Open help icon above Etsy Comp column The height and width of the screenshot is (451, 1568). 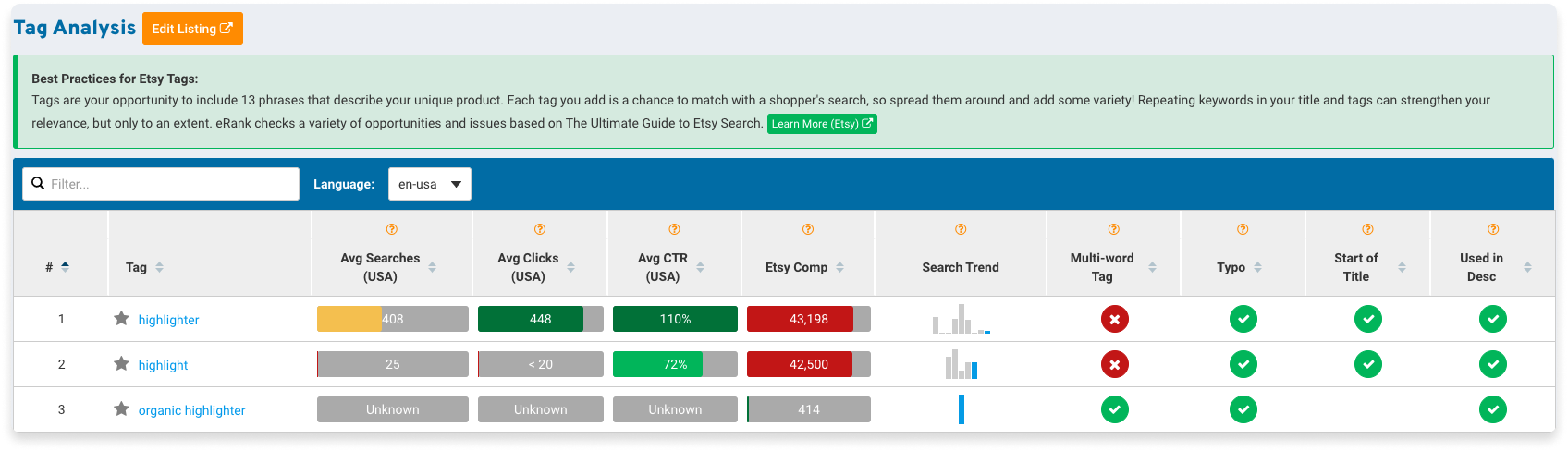pos(808,229)
